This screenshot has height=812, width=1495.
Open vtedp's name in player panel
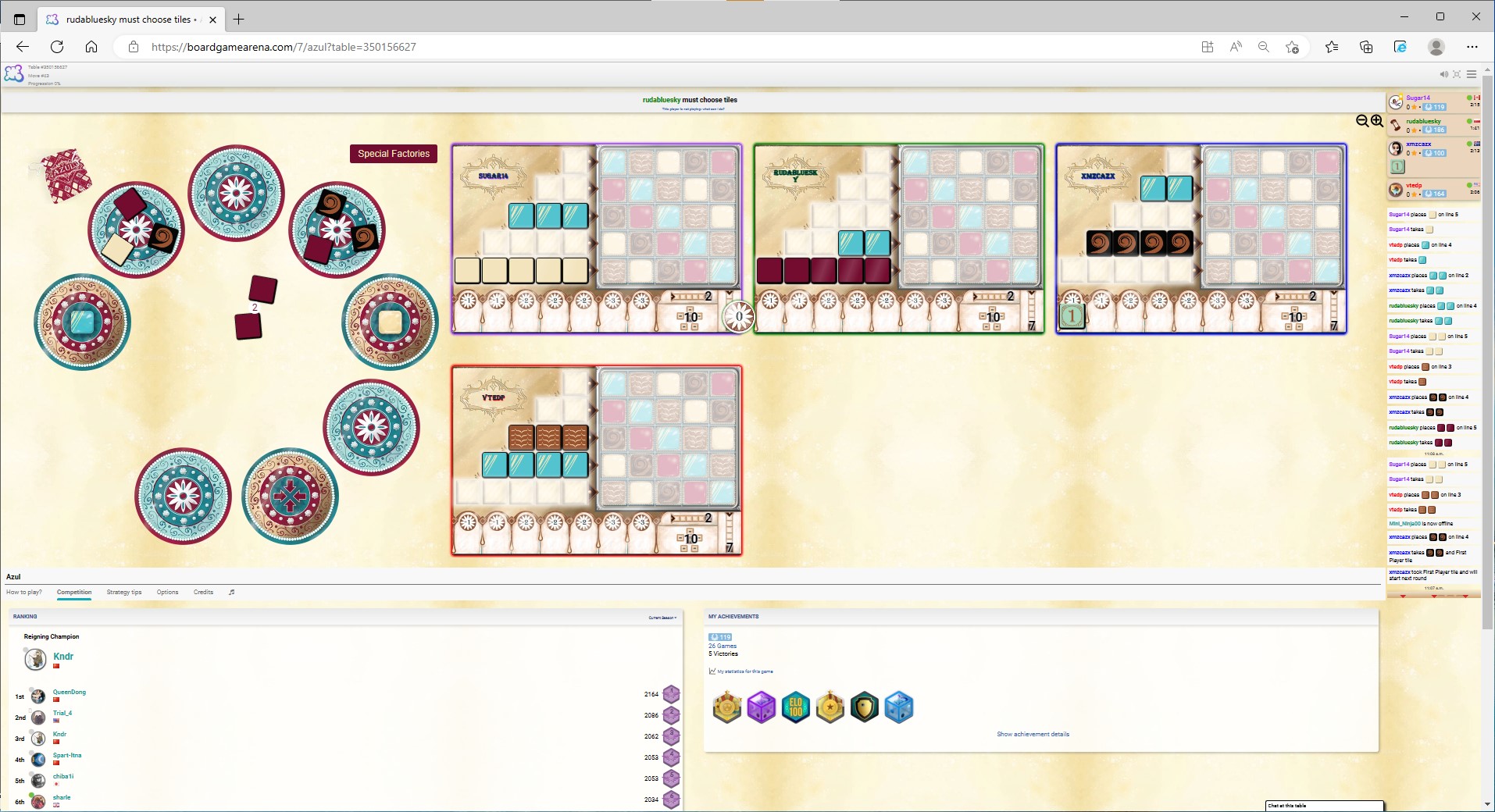coord(1414,186)
